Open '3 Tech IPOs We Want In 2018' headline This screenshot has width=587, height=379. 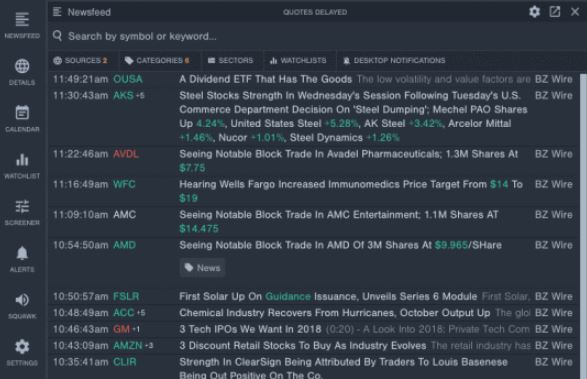250,329
